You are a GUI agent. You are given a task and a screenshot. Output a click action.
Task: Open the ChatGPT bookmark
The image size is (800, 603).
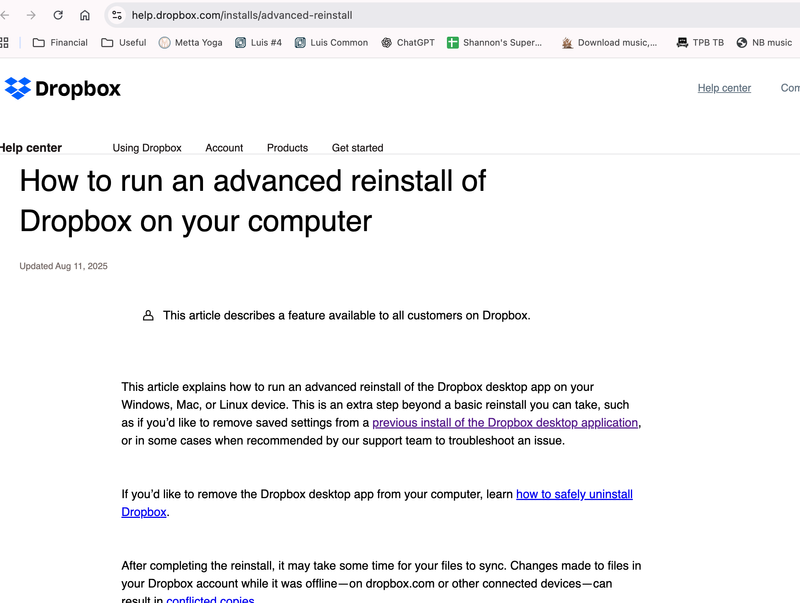(408, 43)
